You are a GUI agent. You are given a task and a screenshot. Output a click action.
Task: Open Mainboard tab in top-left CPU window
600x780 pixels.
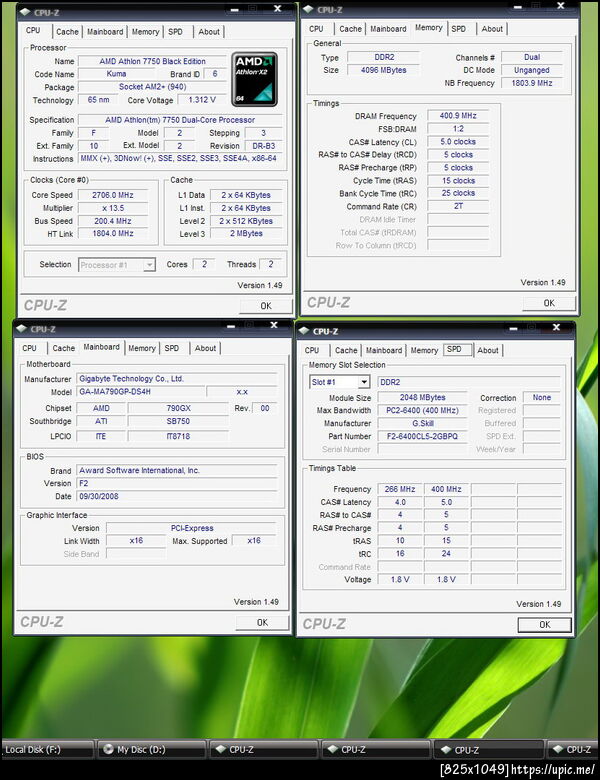(105, 32)
